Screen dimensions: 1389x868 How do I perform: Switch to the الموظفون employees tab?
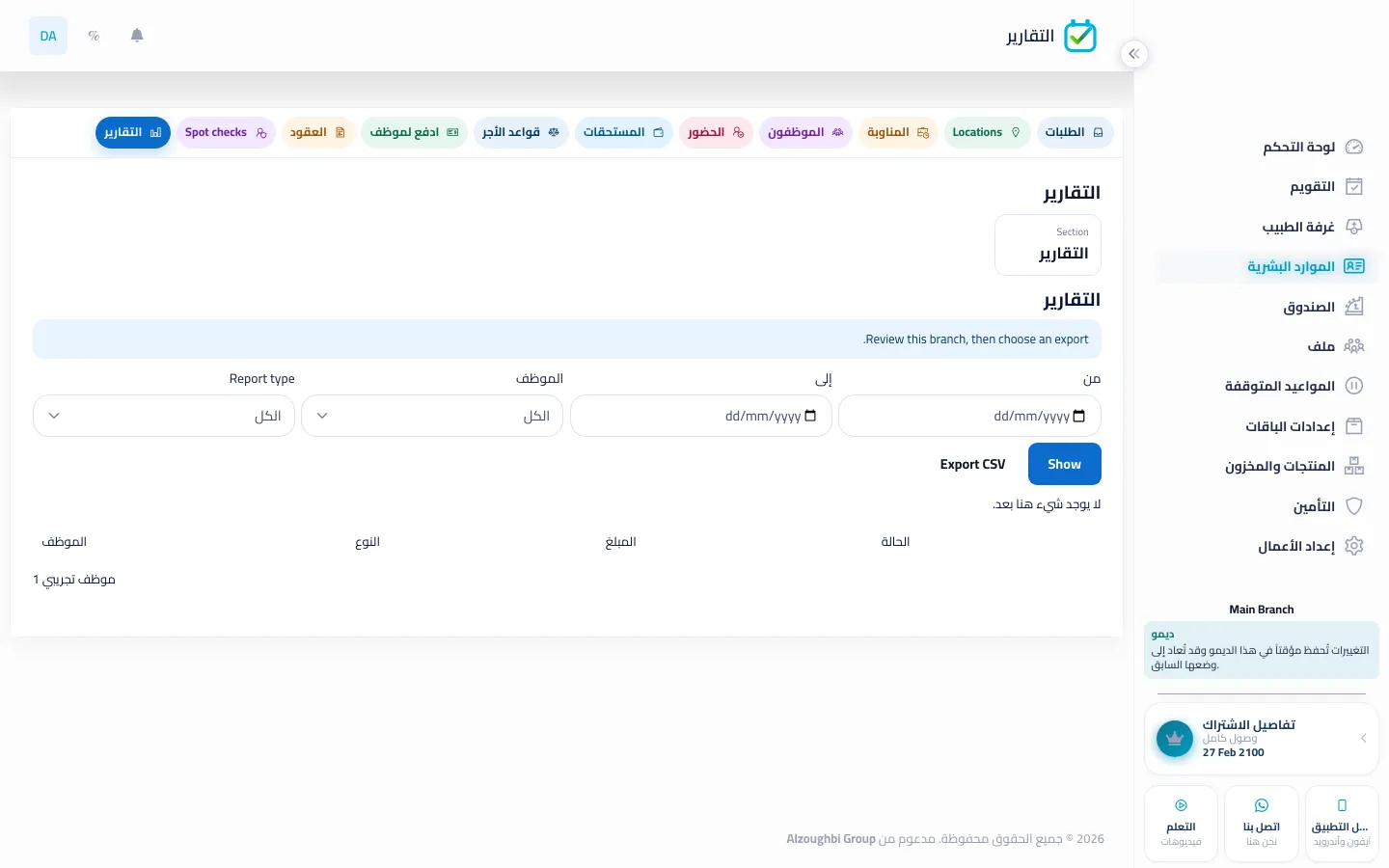805,132
